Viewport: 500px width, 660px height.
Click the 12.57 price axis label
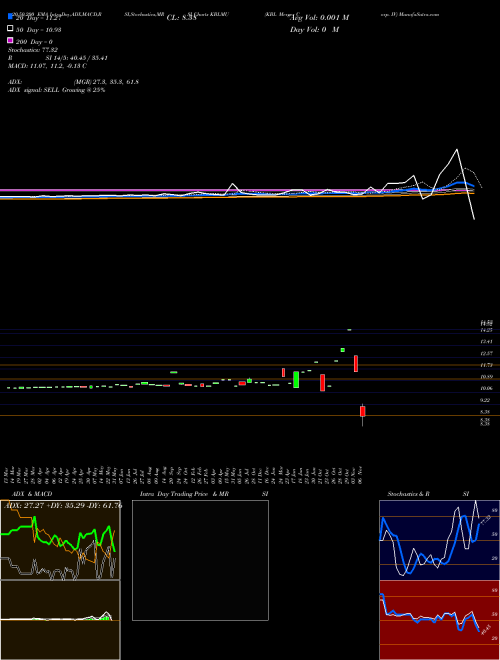[487, 353]
